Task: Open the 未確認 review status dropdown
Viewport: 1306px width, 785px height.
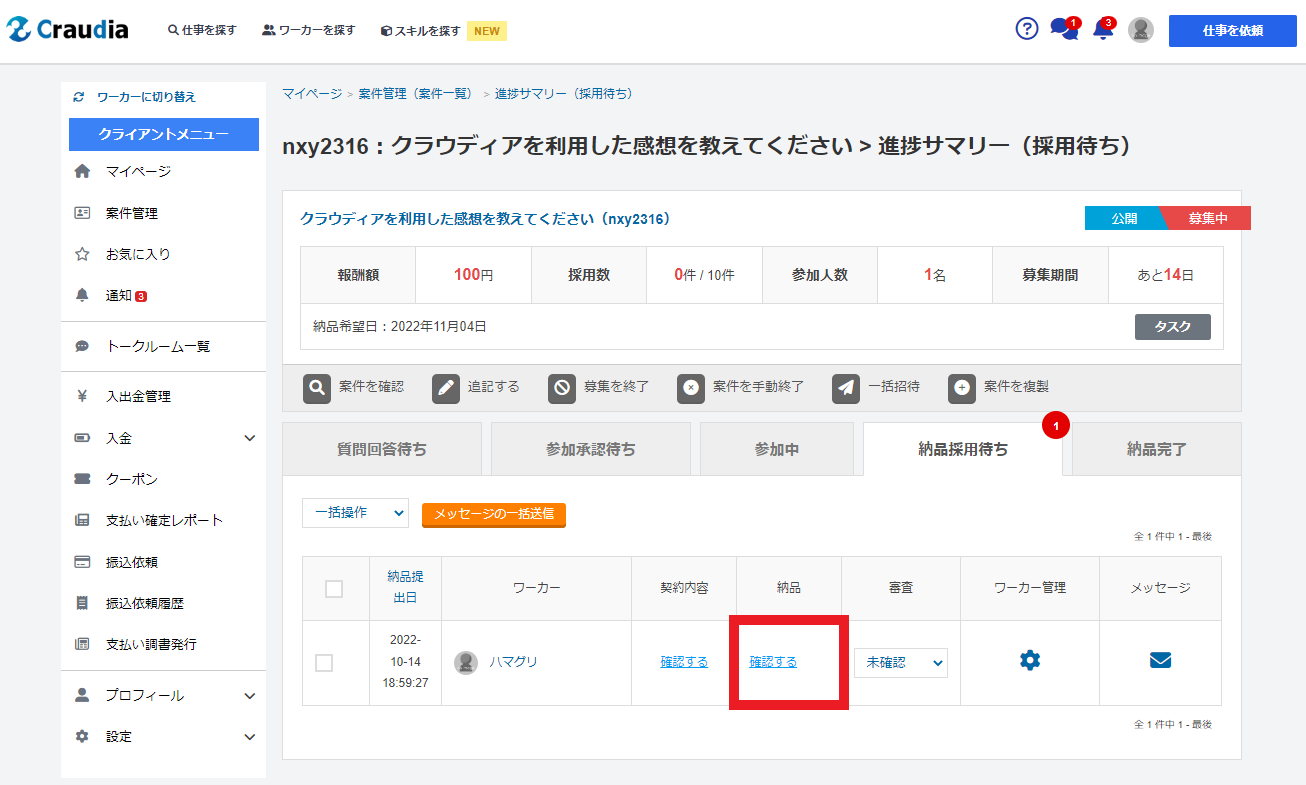Action: coord(900,662)
